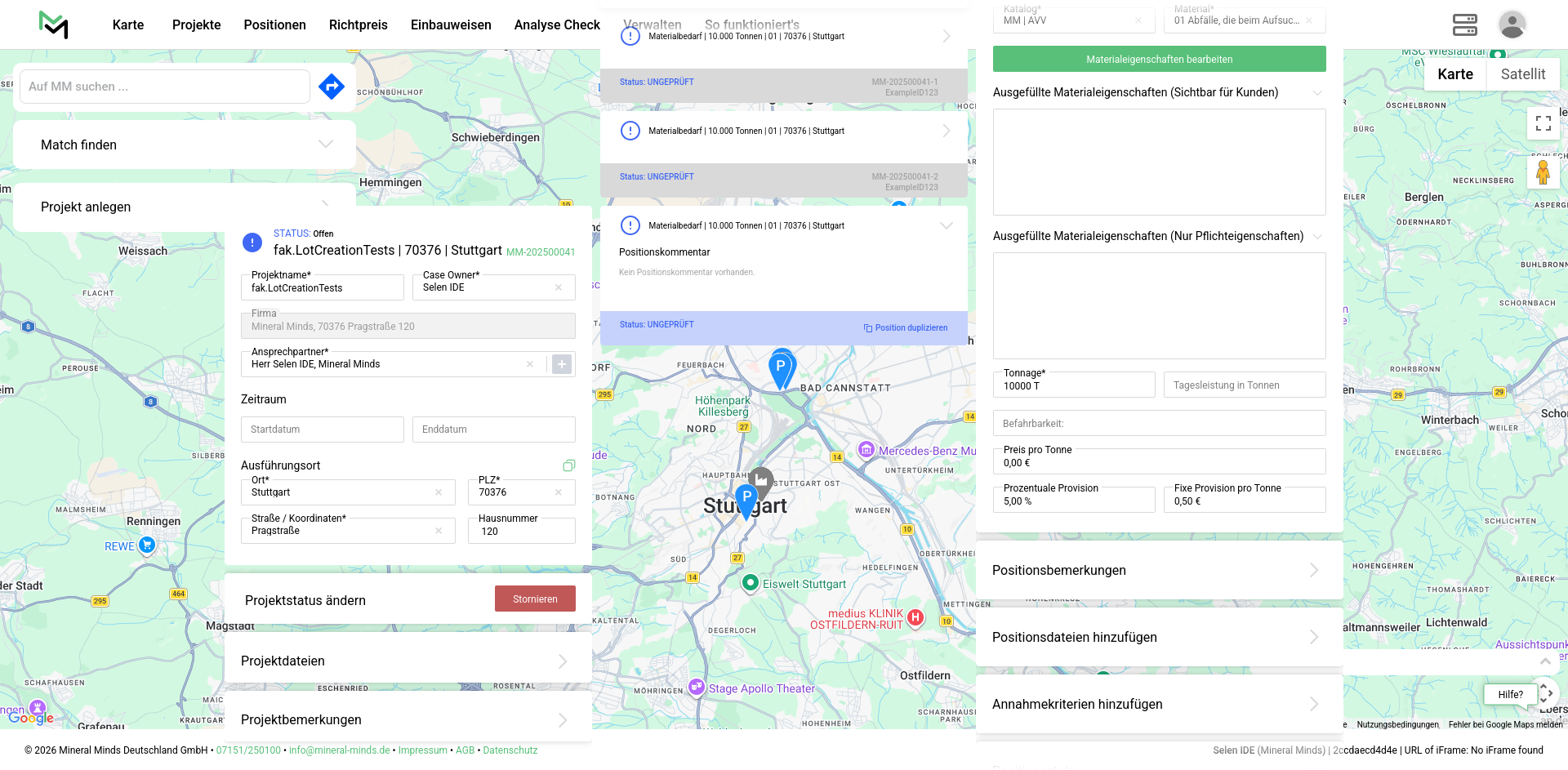Enter fullscreen map view

[x=1543, y=123]
